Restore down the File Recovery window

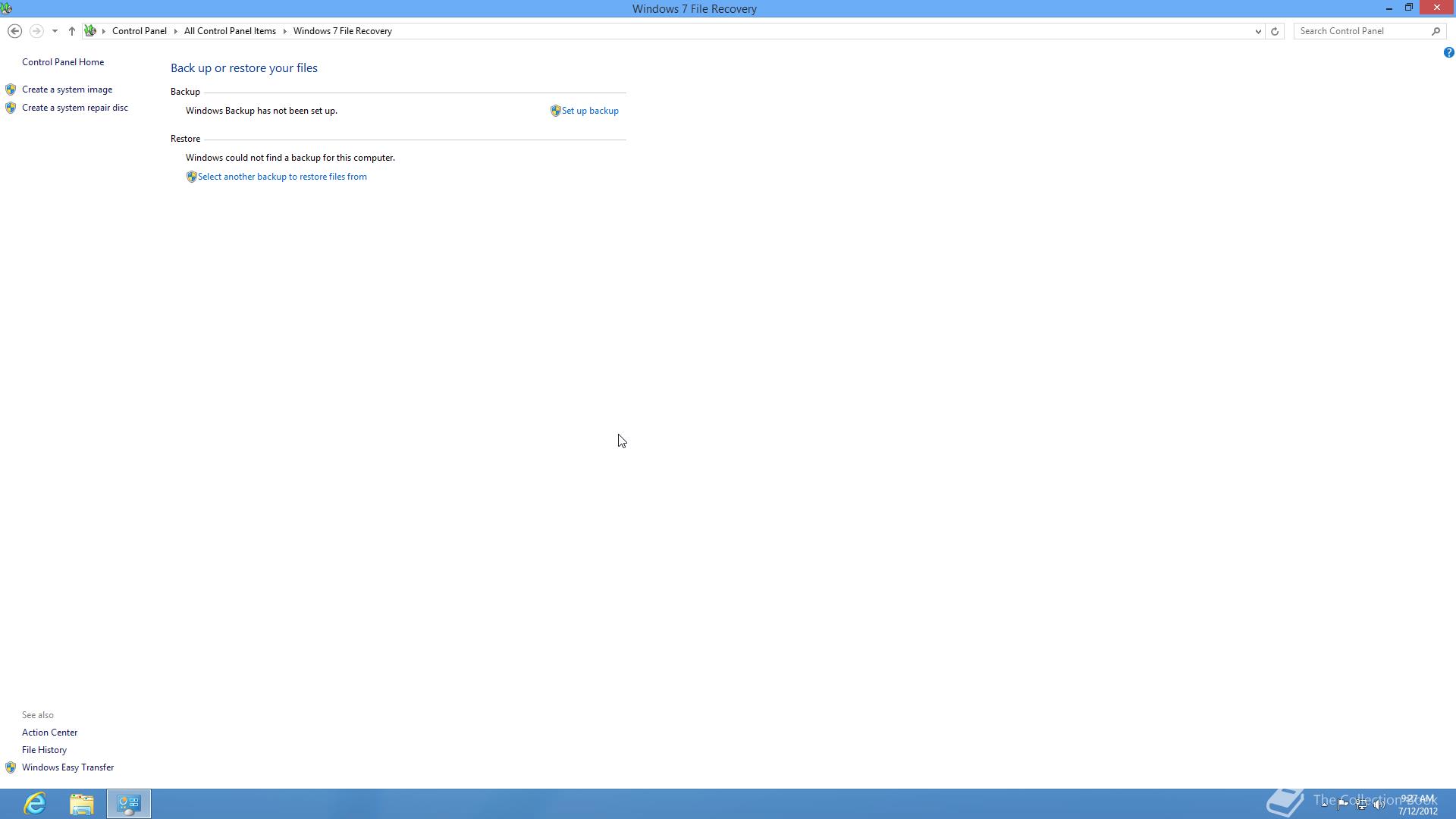coord(1409,8)
